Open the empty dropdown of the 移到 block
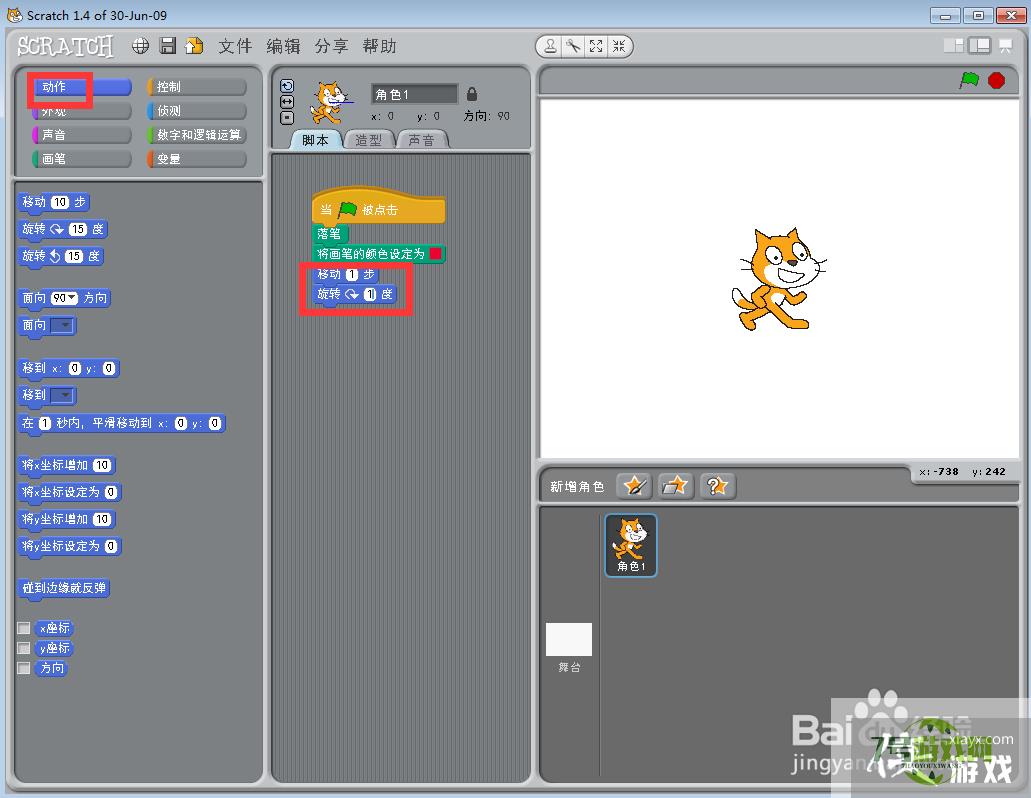The width and height of the screenshot is (1031, 798). pyautogui.click(x=62, y=395)
